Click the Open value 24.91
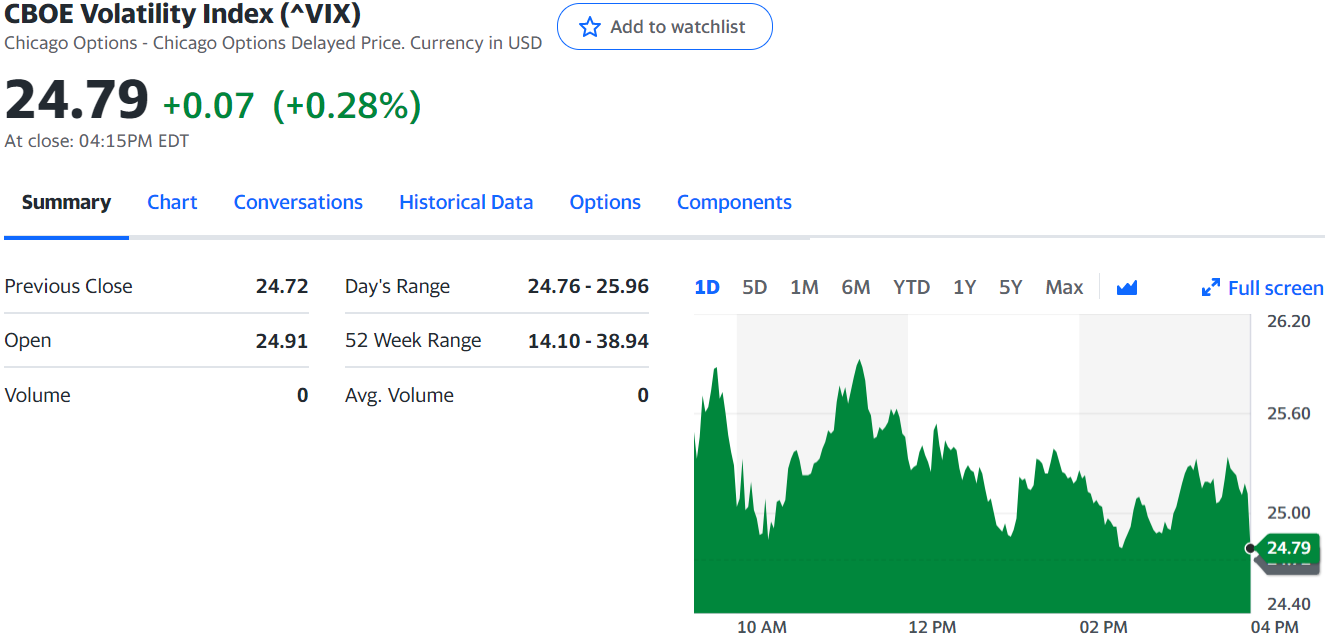The height and width of the screenshot is (639, 1325). click(x=282, y=341)
